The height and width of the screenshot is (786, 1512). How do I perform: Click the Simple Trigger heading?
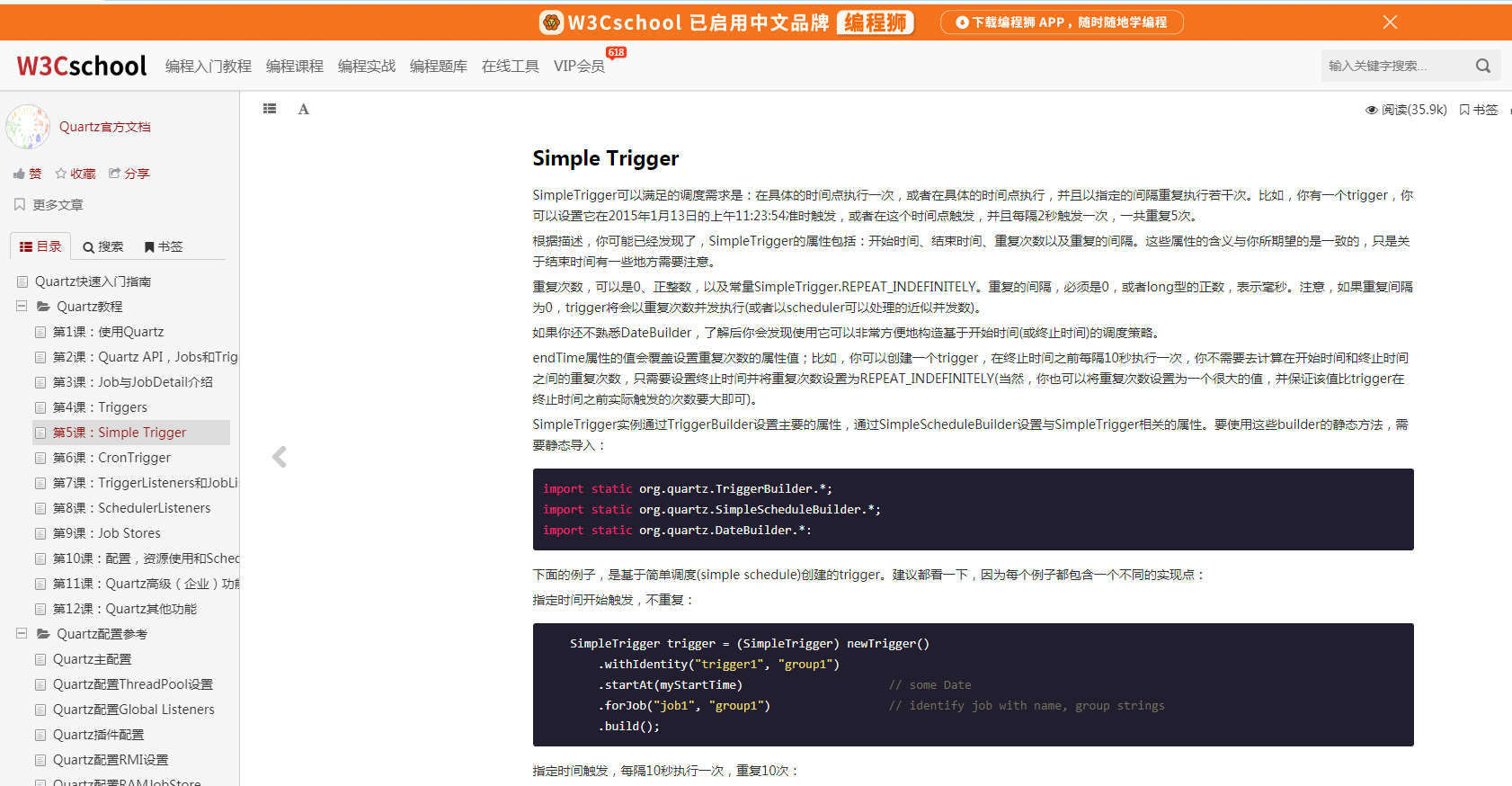[605, 158]
